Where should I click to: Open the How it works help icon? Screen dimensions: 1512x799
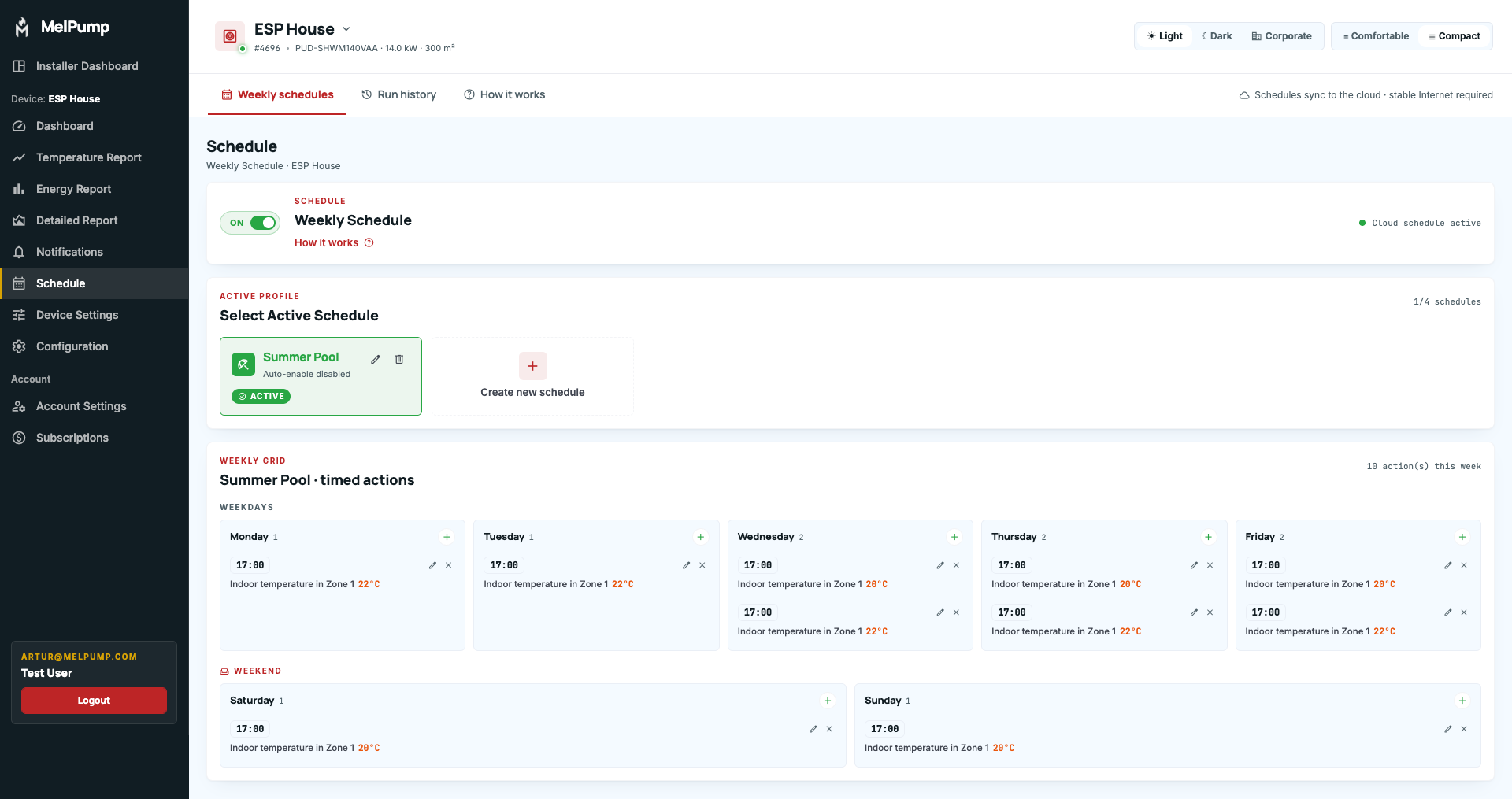369,242
